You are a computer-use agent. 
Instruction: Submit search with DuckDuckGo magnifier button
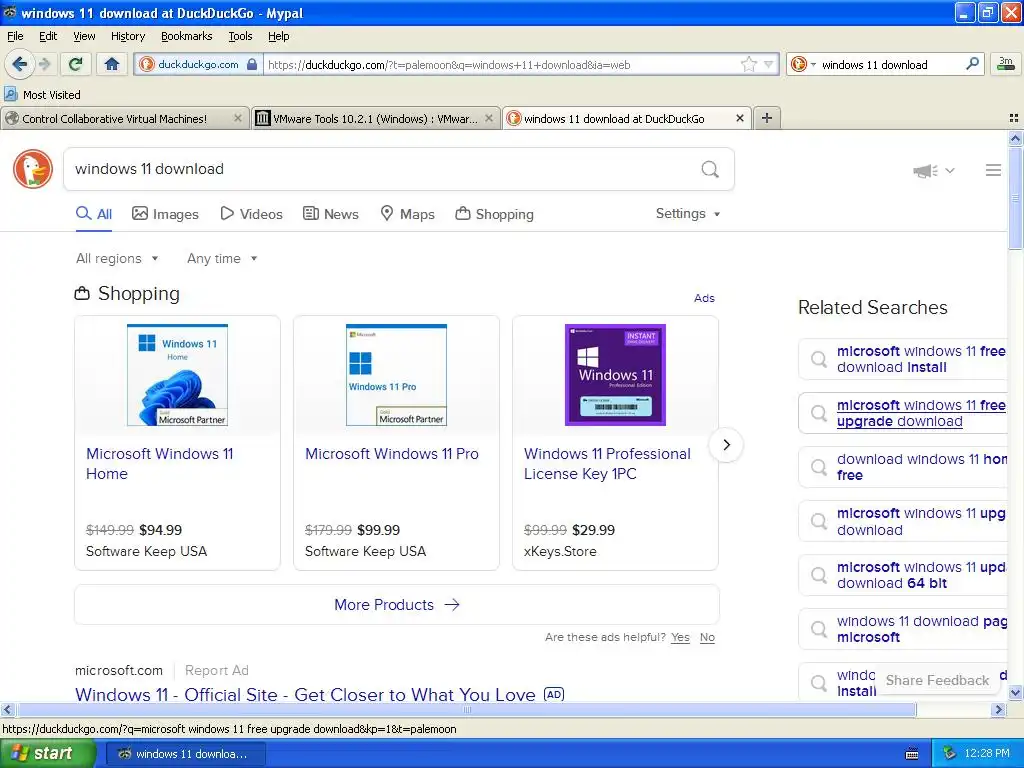[x=710, y=169]
